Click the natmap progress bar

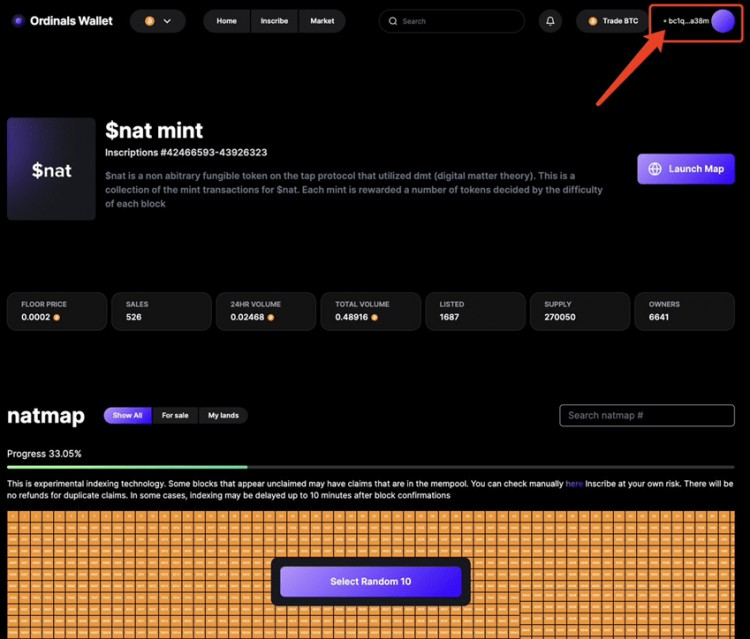(x=371, y=467)
